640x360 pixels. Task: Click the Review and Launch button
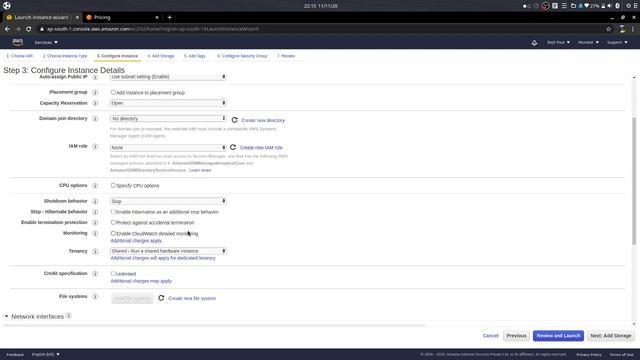tap(558, 336)
